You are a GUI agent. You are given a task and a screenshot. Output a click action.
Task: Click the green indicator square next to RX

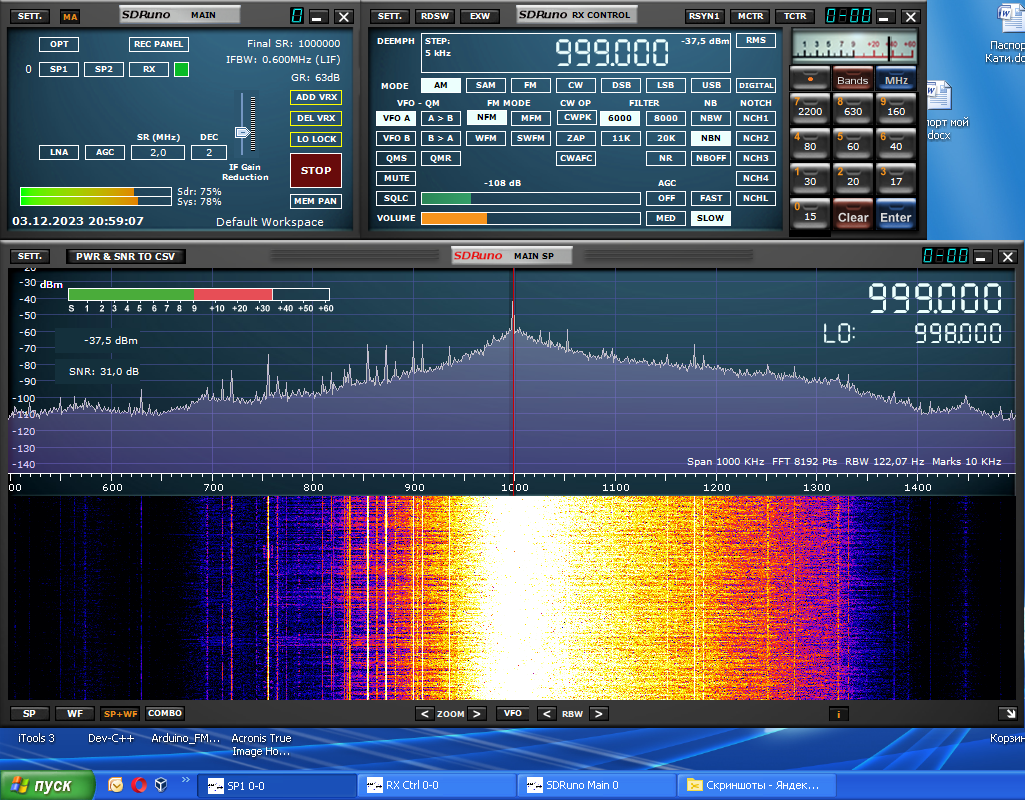pos(182,69)
